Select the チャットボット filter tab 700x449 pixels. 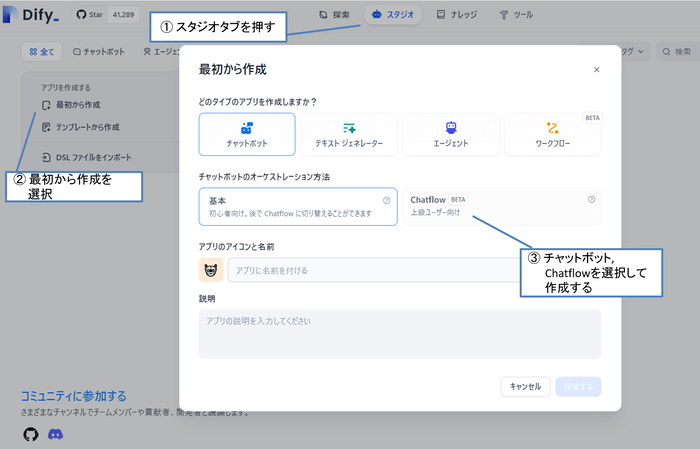tap(99, 52)
